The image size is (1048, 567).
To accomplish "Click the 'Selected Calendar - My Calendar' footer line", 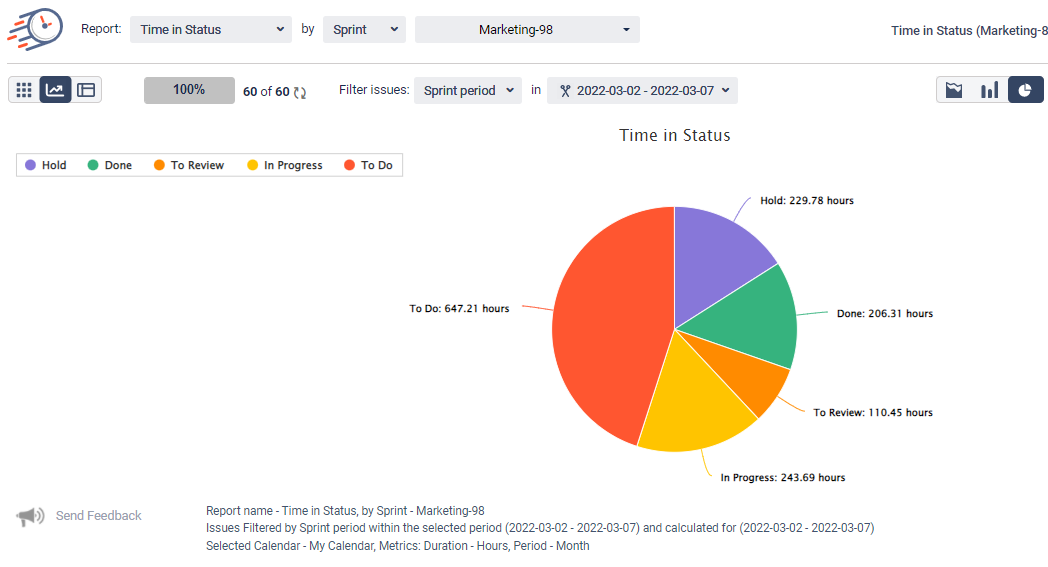I will 398,546.
